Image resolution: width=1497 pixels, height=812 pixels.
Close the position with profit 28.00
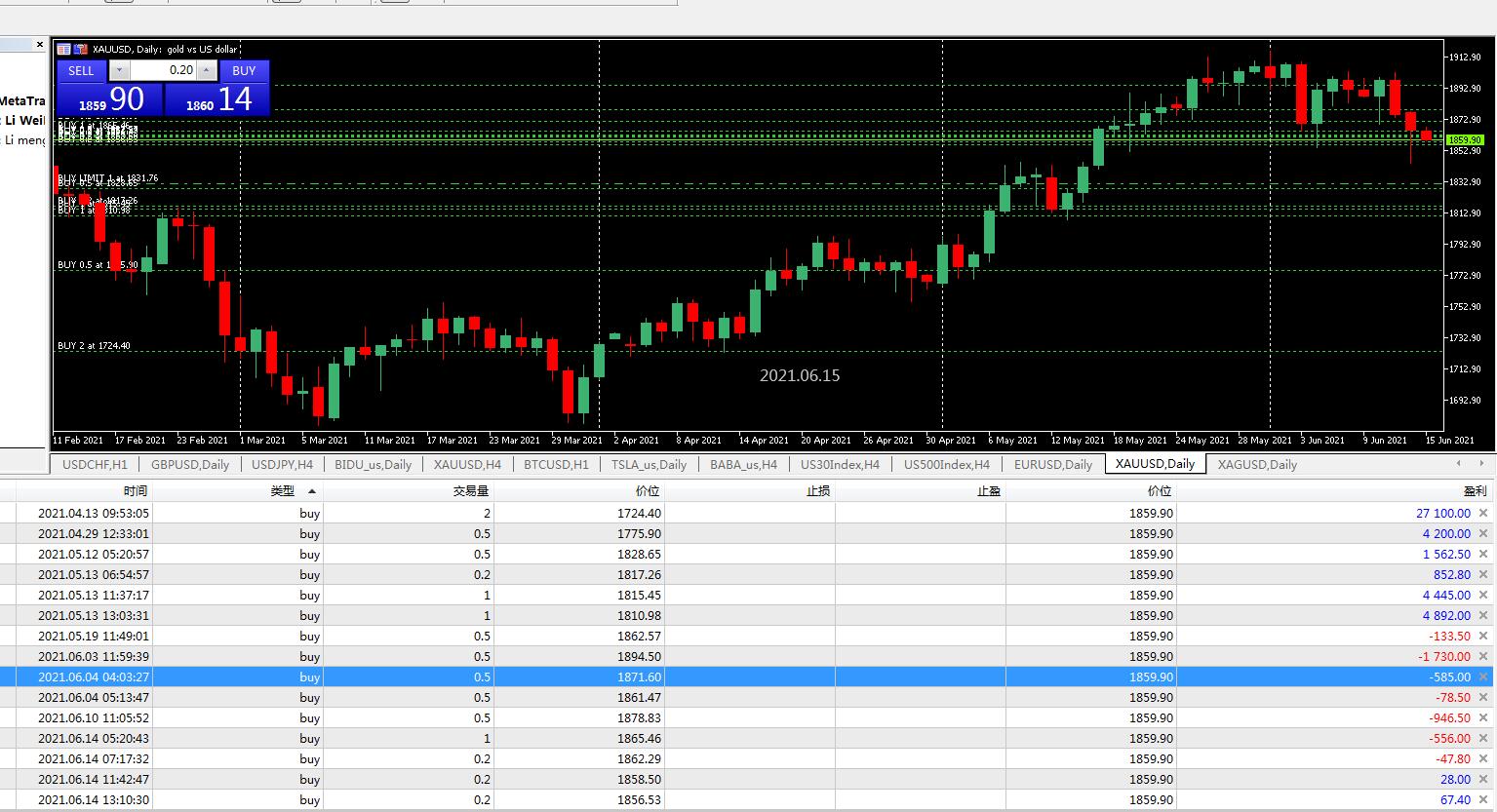click(x=1483, y=779)
